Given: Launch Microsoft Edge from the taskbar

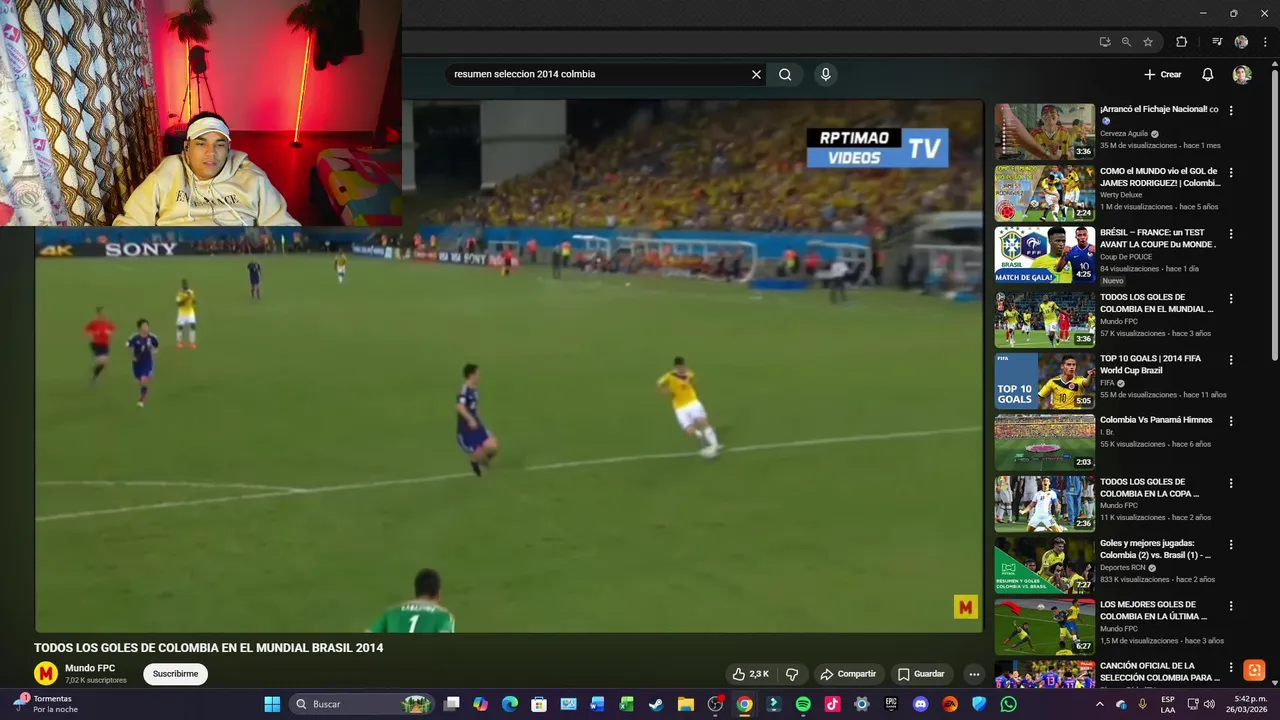Looking at the screenshot, I should point(510,704).
